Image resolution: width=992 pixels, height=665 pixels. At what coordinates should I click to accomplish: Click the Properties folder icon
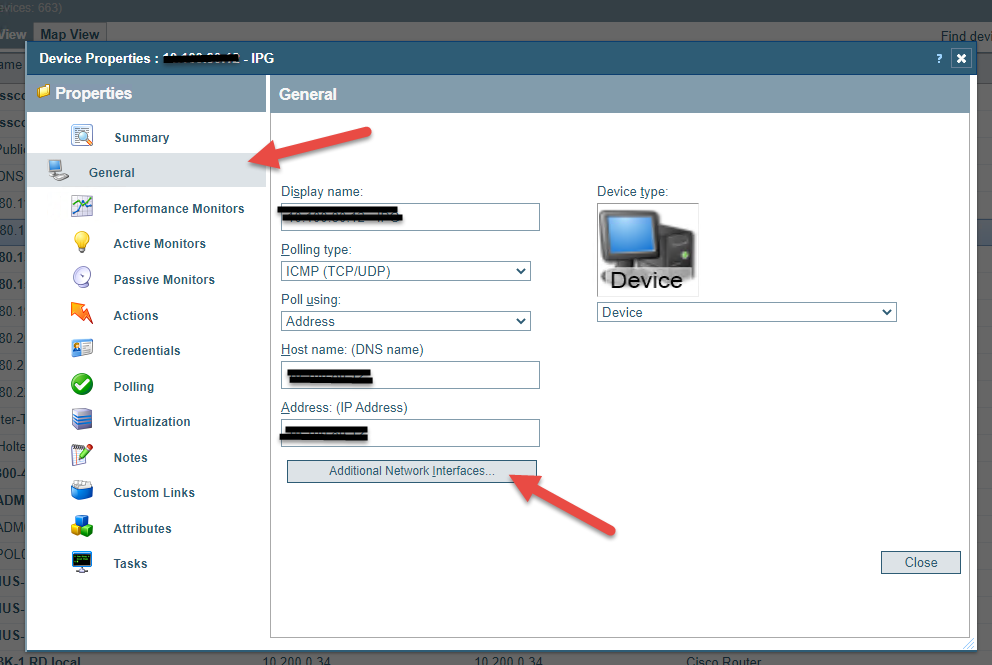point(43,92)
